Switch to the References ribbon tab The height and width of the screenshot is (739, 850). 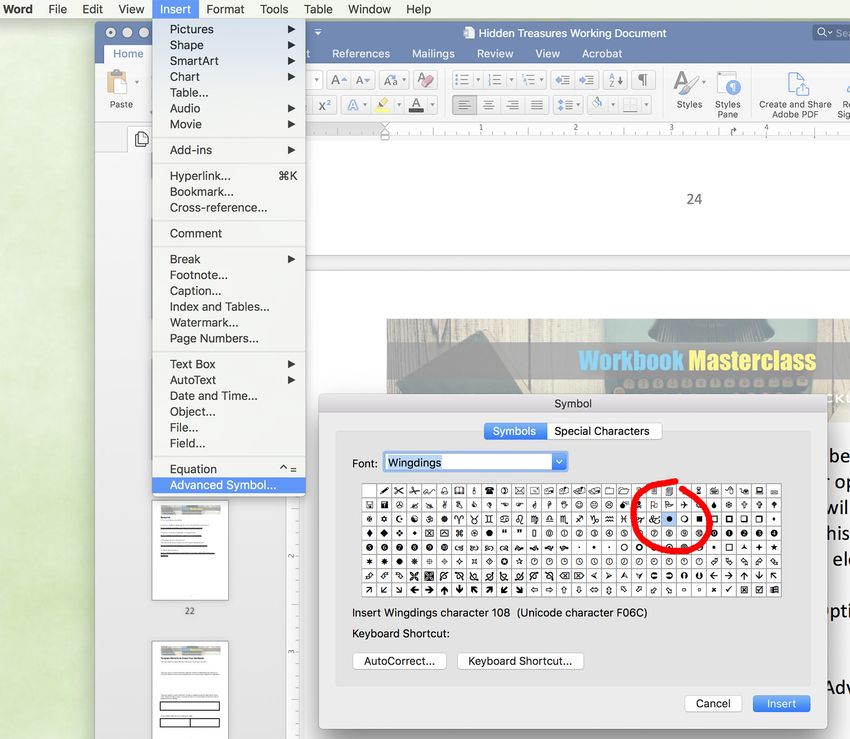pos(360,54)
